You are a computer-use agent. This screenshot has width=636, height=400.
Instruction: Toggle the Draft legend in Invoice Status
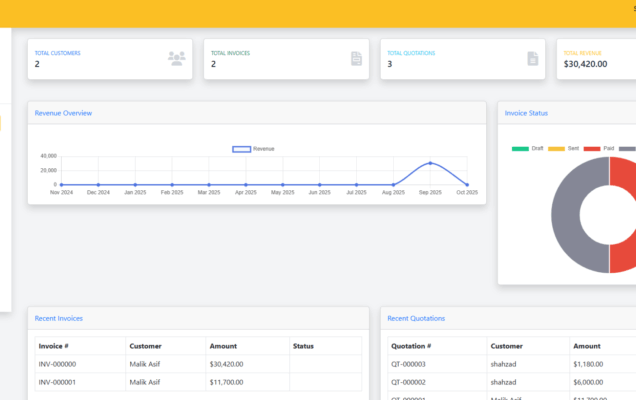(519, 149)
